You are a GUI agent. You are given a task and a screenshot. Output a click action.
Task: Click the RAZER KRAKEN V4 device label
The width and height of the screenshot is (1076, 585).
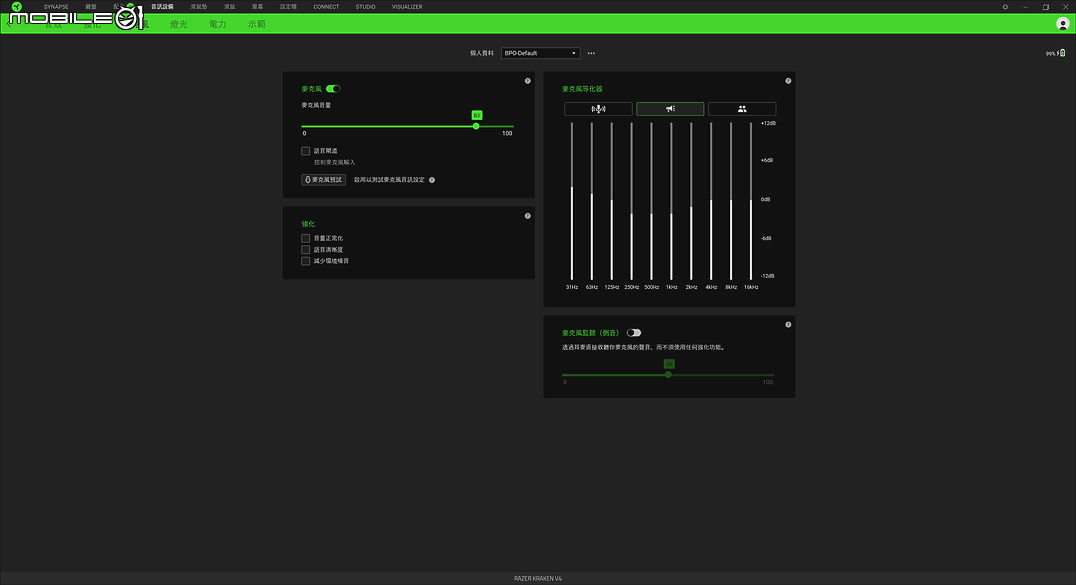coord(537,578)
